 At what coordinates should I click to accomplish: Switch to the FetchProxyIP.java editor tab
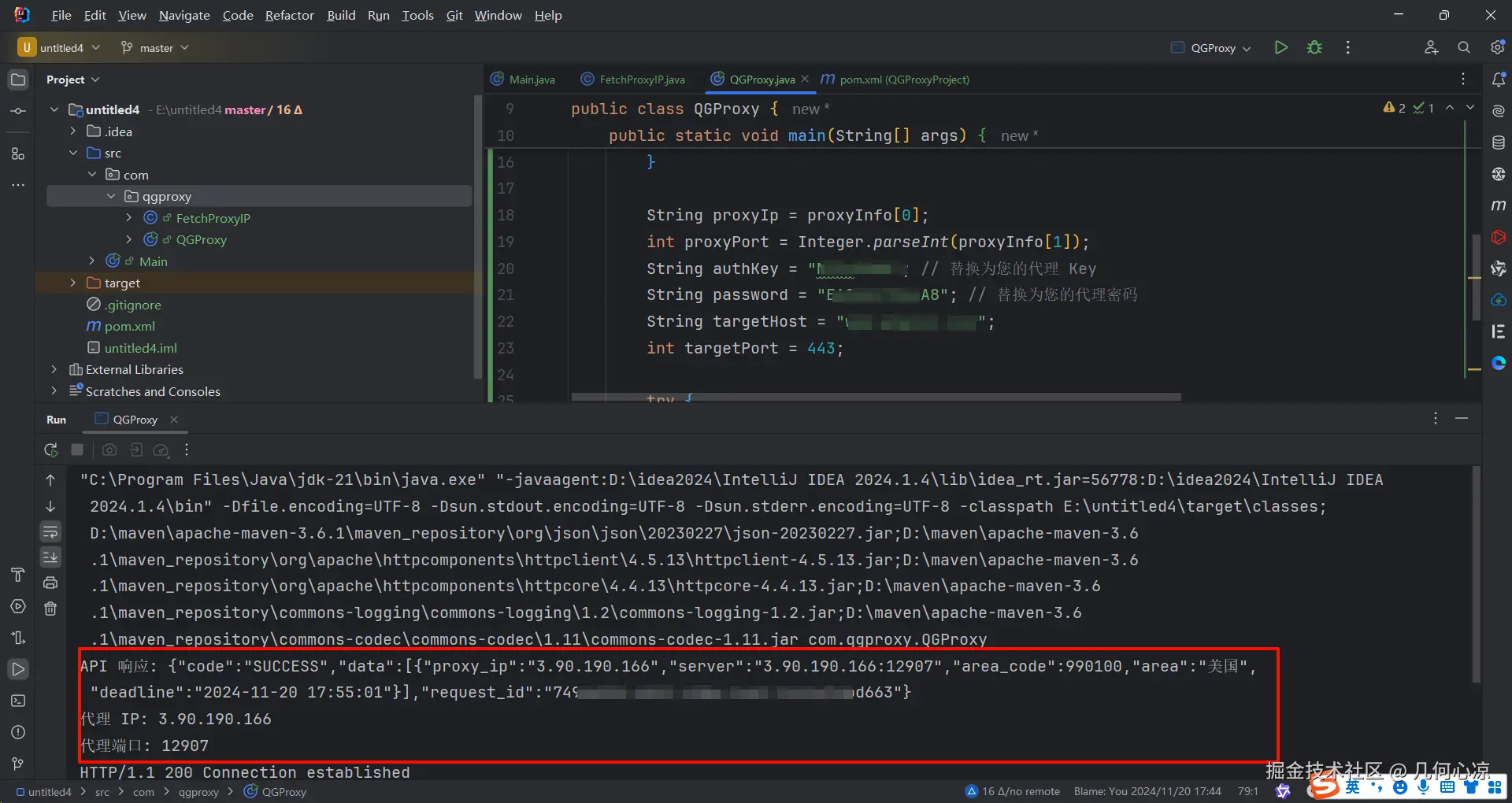tap(641, 80)
